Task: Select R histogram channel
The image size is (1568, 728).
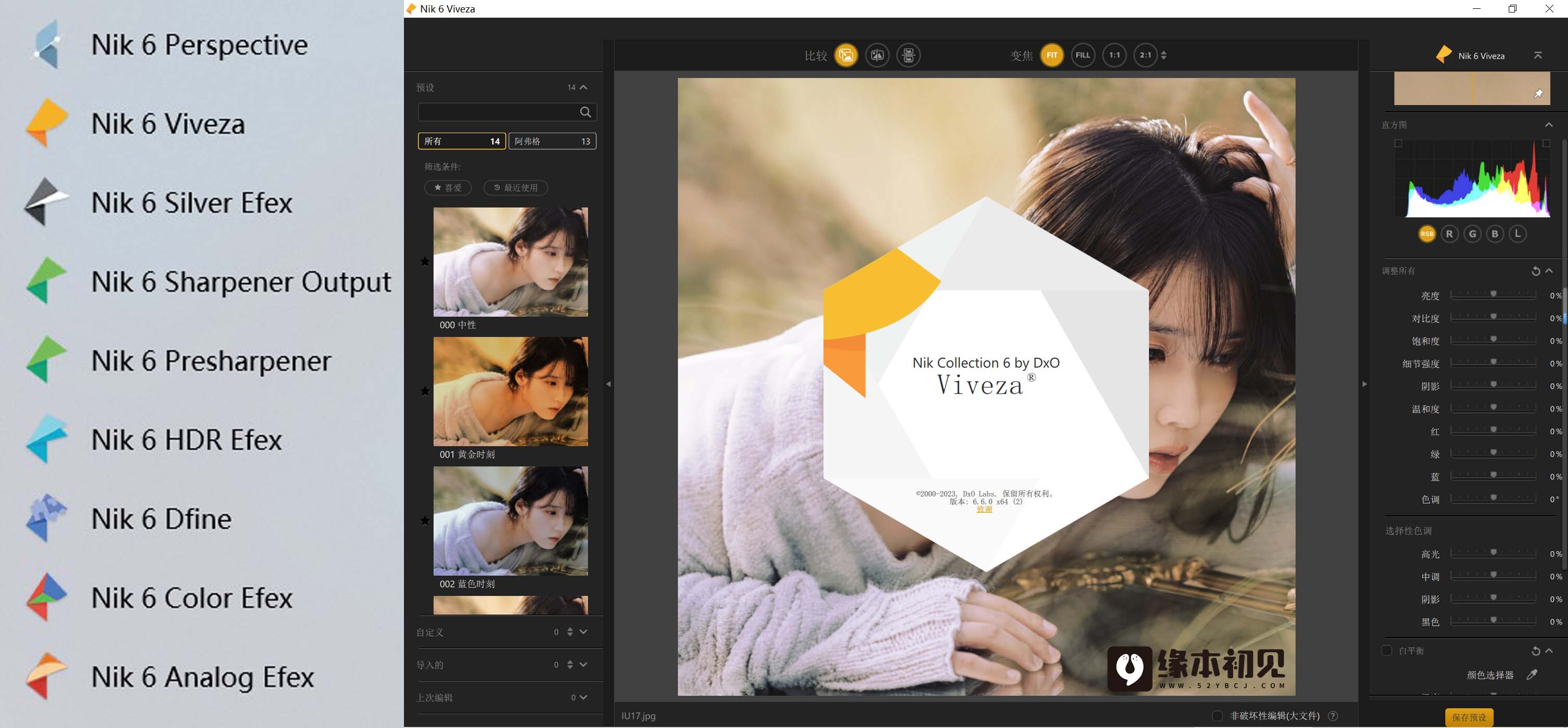Action: pyautogui.click(x=1449, y=233)
